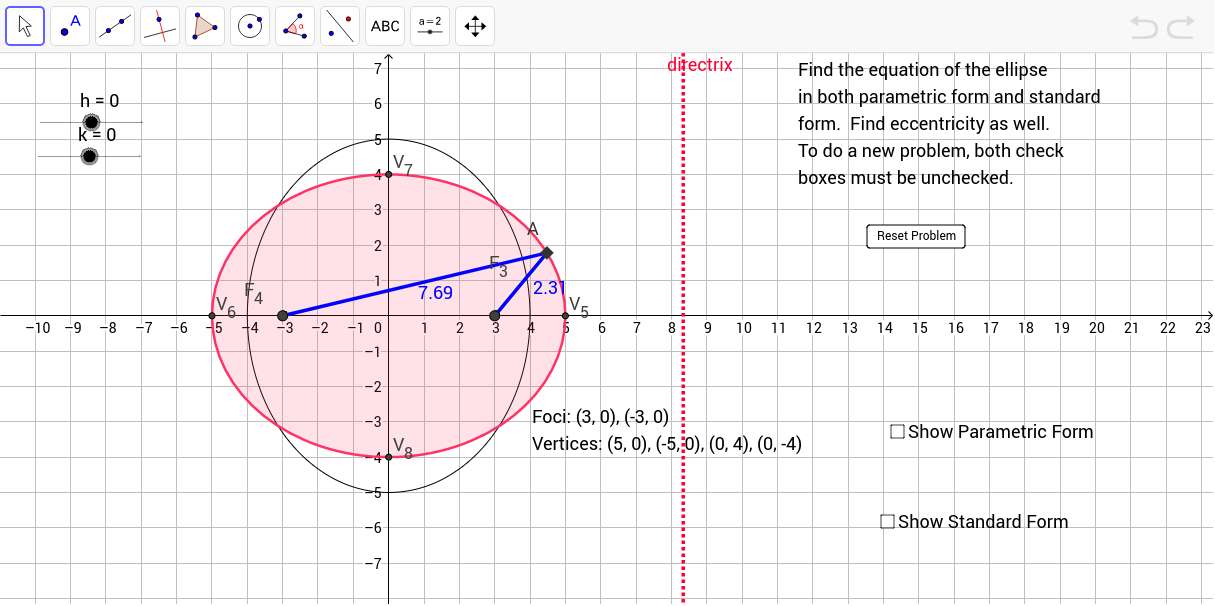
Task: Select the Move arrow tool
Action: 26,26
